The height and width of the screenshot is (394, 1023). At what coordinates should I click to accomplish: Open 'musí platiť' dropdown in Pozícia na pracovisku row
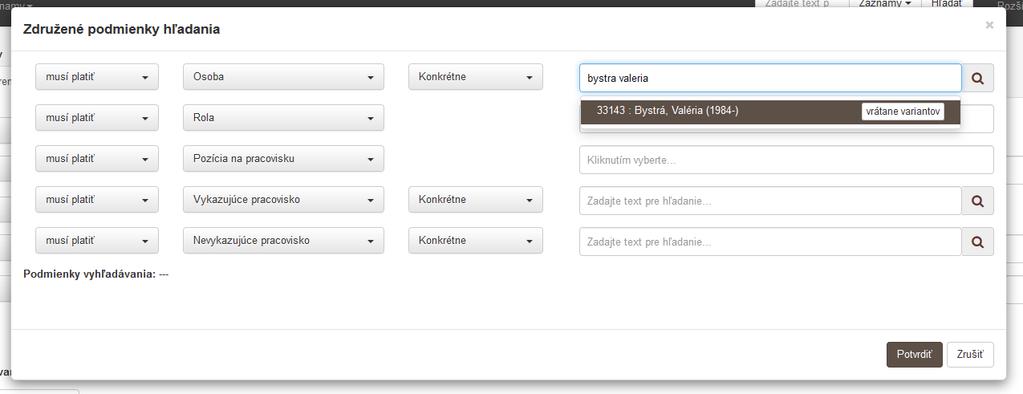[97, 159]
